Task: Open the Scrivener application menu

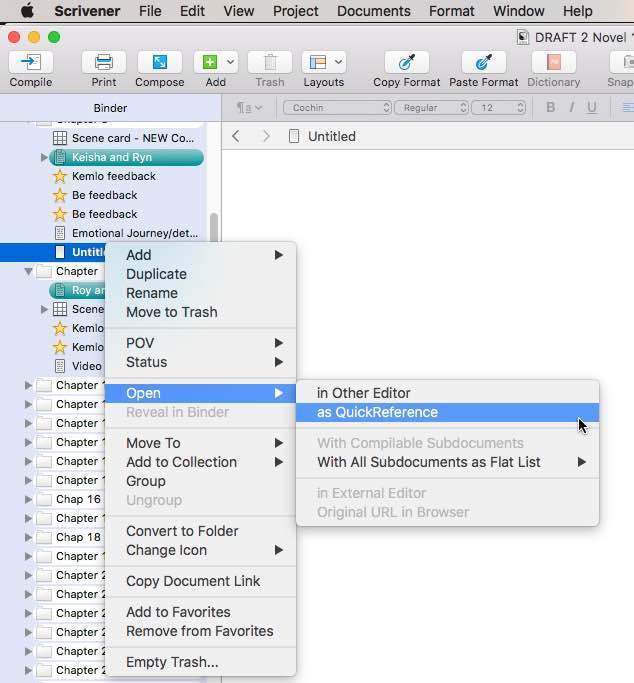Action: [x=87, y=11]
